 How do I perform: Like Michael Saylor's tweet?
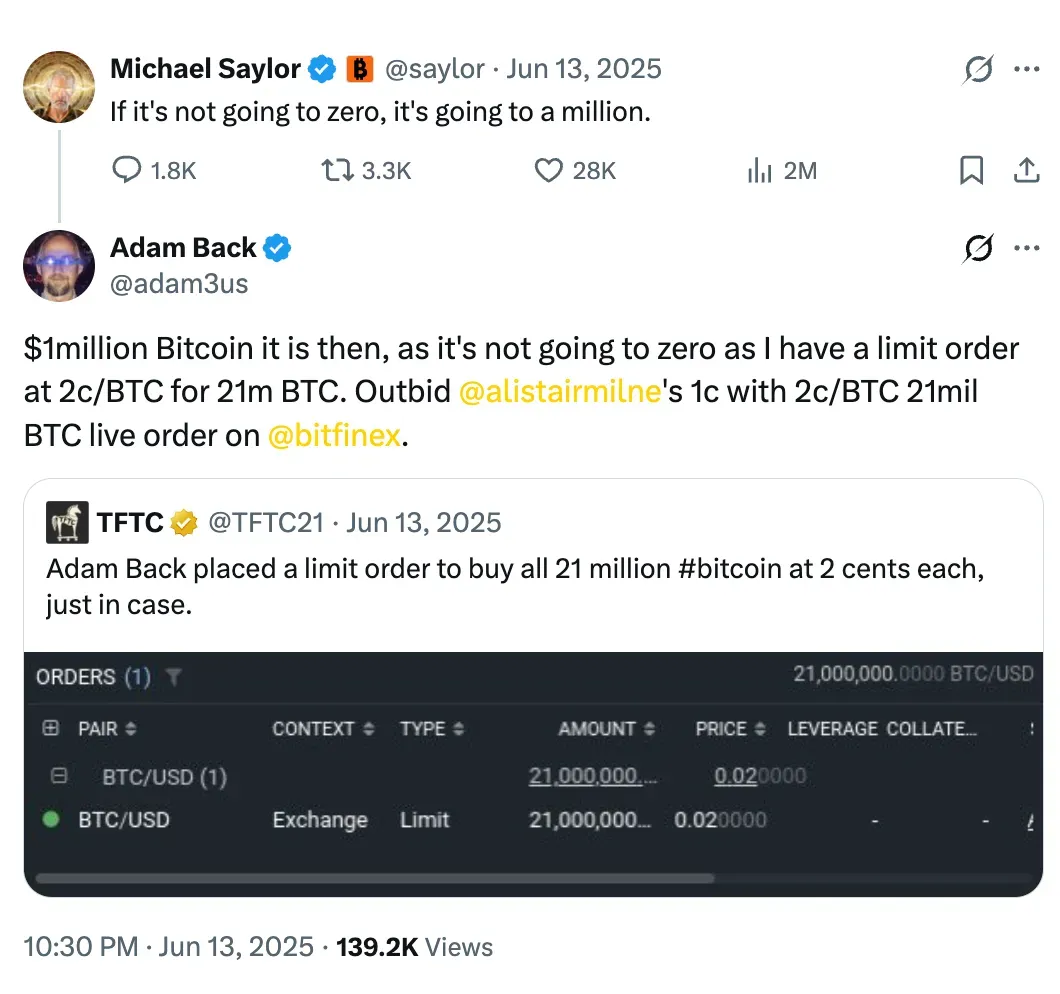[549, 170]
